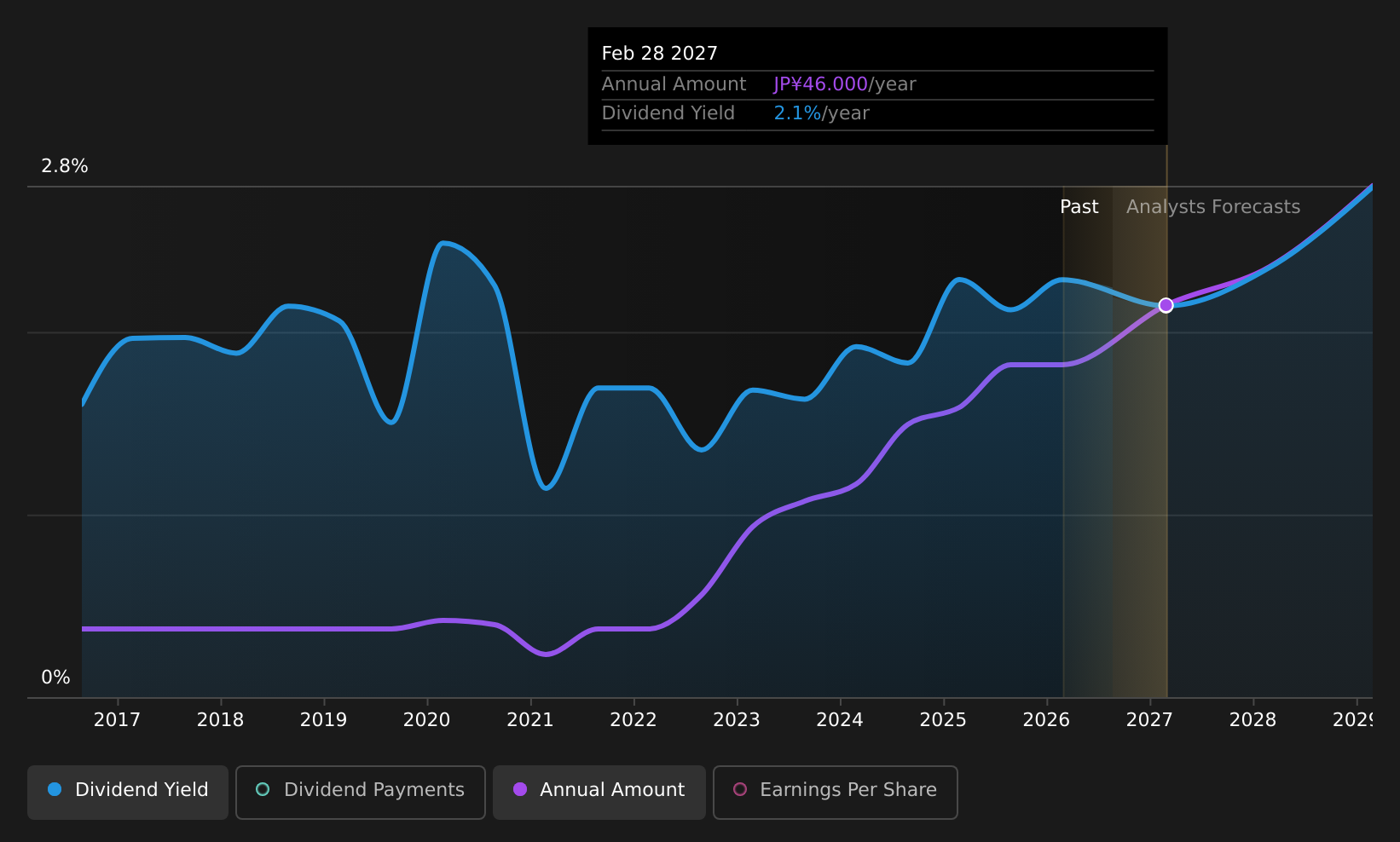
Task: Click the 2027 x-axis label
Action: (x=1149, y=720)
